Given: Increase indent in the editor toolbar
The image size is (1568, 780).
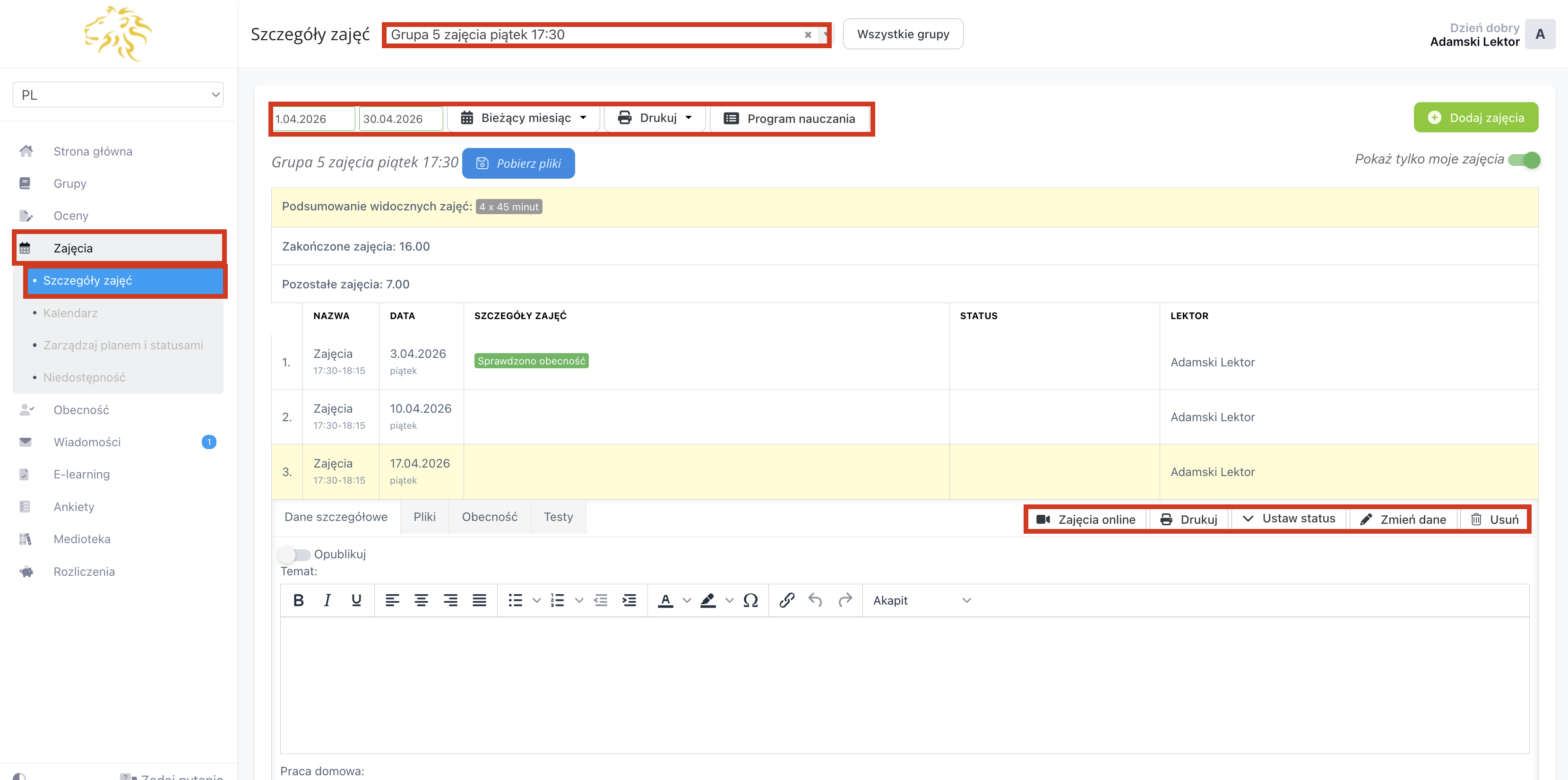Looking at the screenshot, I should [629, 600].
